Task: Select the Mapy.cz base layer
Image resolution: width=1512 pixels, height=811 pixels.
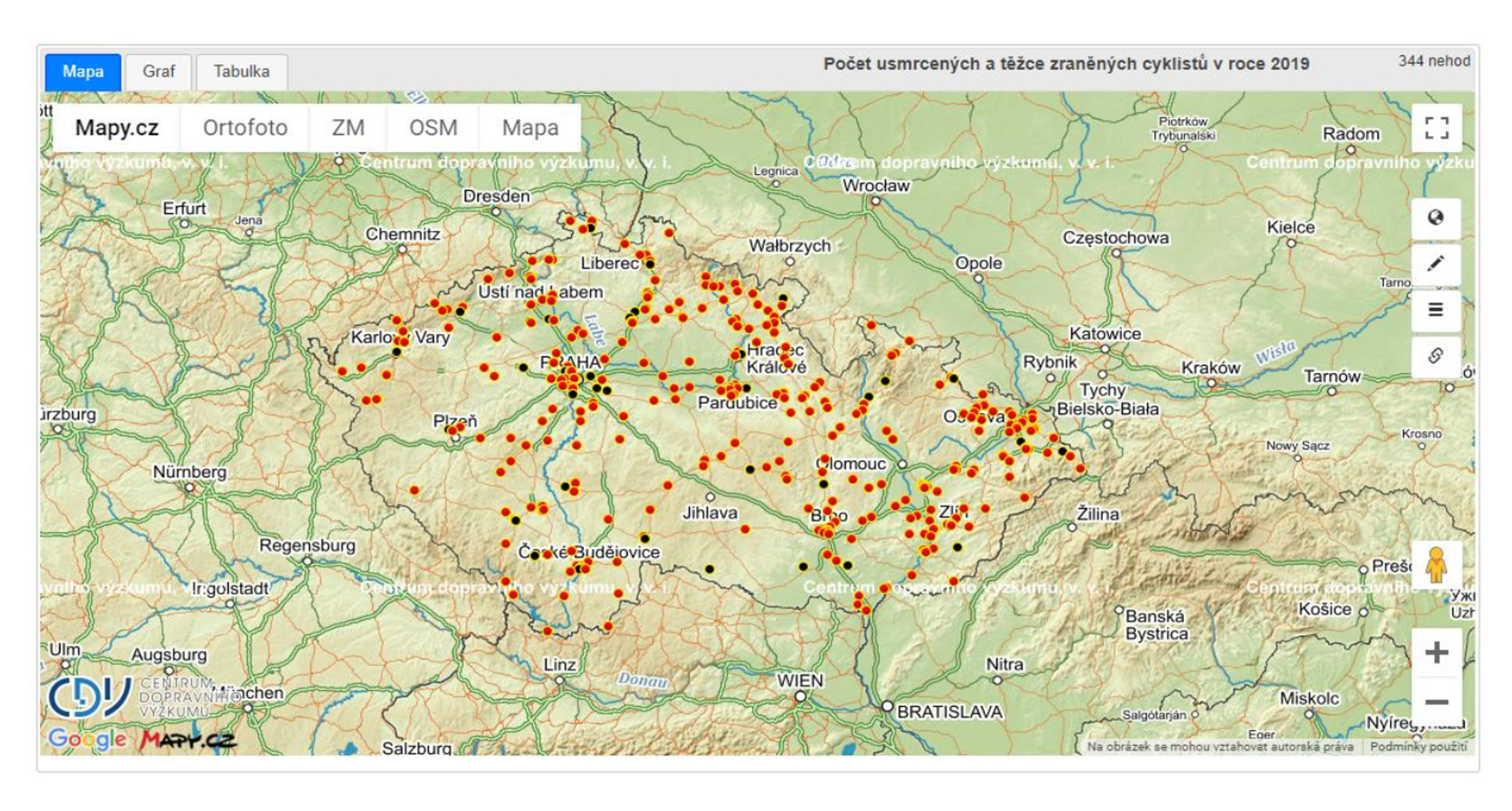Action: pos(117,128)
